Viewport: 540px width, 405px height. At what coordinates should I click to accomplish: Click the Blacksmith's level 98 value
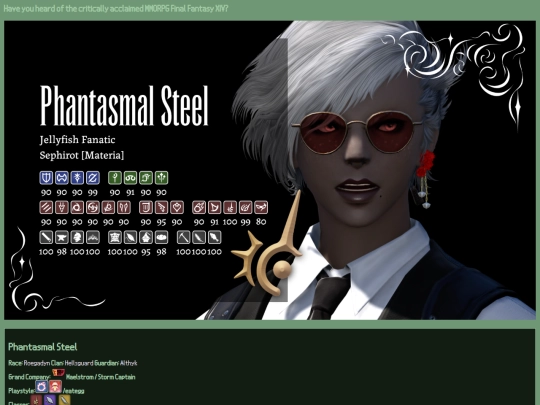tap(62, 252)
